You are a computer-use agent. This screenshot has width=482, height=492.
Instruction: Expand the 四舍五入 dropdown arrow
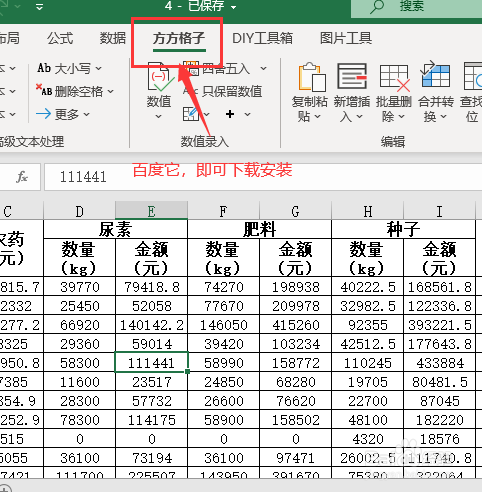[263, 69]
